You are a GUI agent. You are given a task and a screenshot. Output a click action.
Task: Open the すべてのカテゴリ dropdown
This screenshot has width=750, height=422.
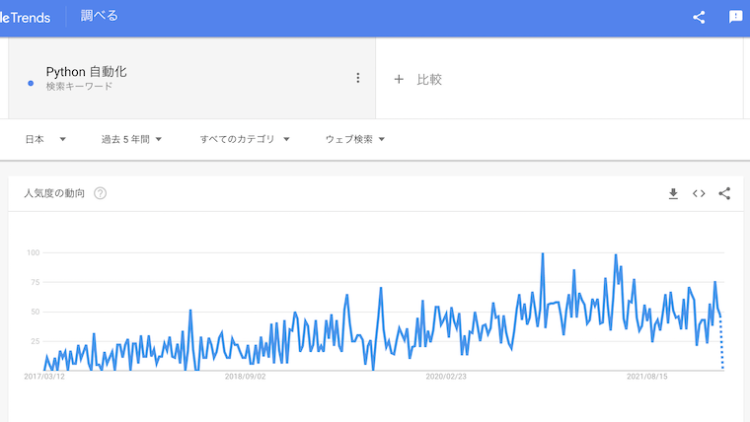(244, 139)
